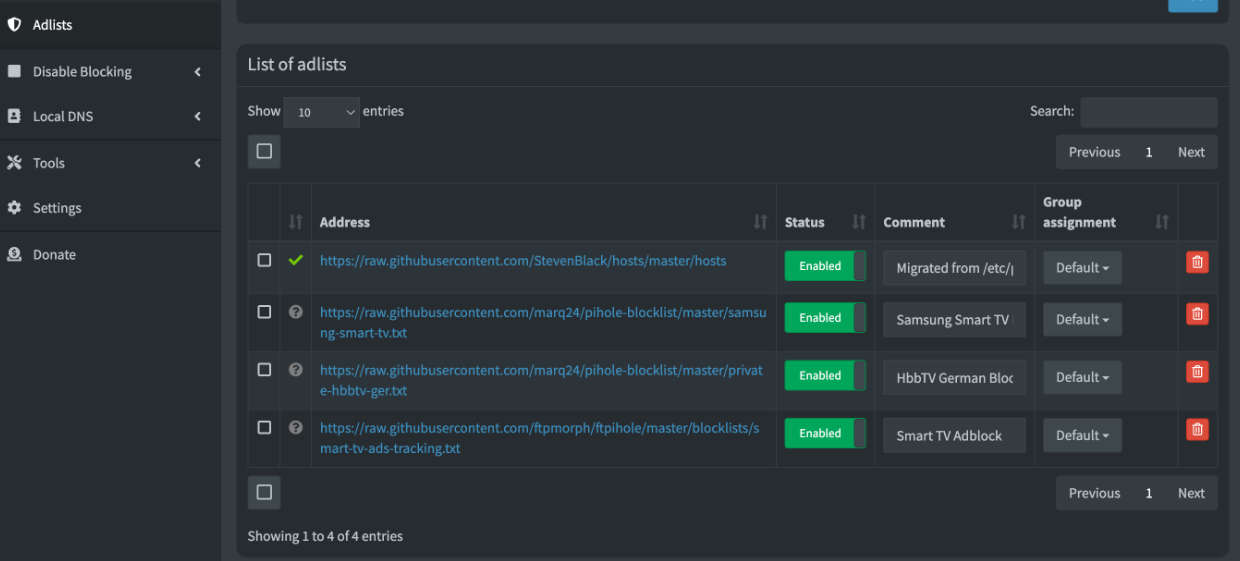Tick select-all checkbox below the table
This screenshot has width=1240, height=561.
[264, 492]
